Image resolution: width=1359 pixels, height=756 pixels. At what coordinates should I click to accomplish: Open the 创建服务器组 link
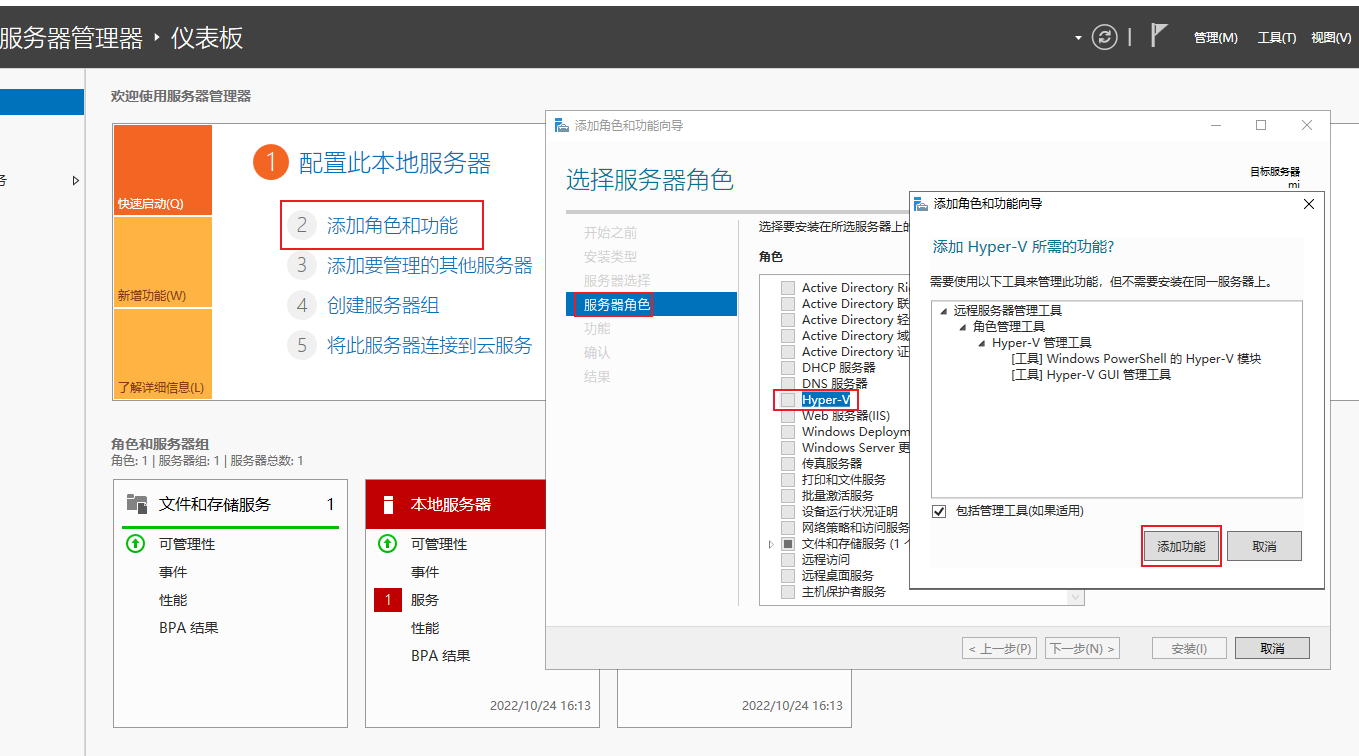point(383,305)
